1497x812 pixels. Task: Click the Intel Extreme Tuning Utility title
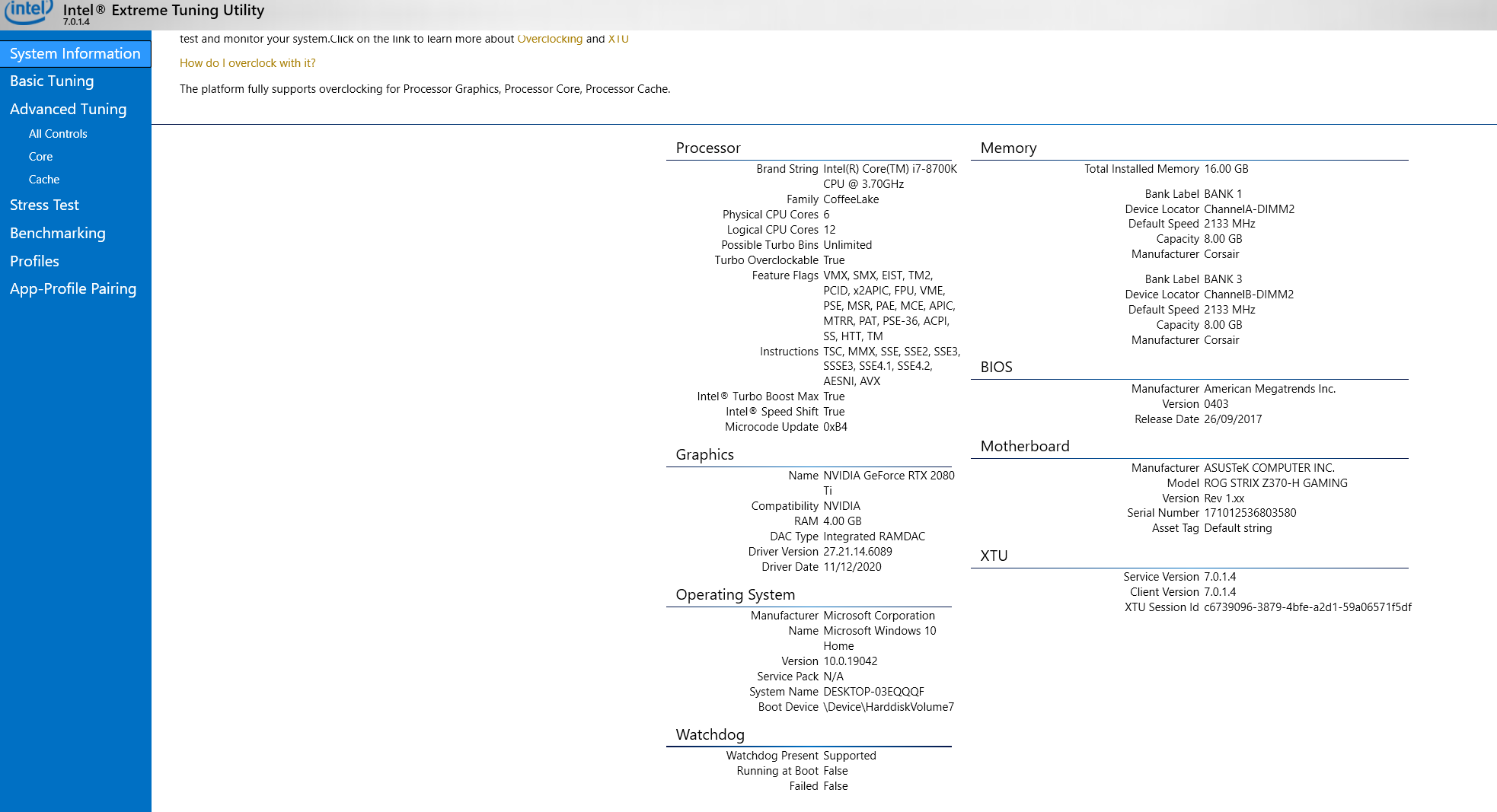(x=164, y=10)
